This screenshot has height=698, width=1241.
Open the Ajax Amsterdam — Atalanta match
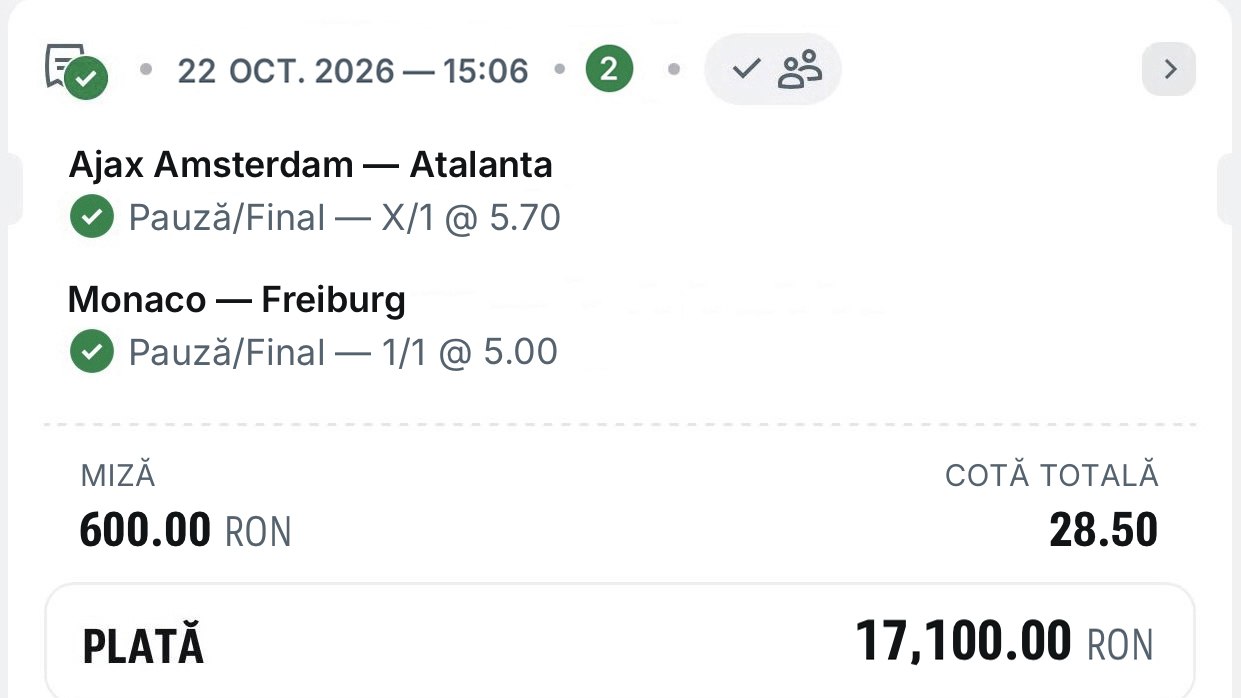[x=310, y=165]
